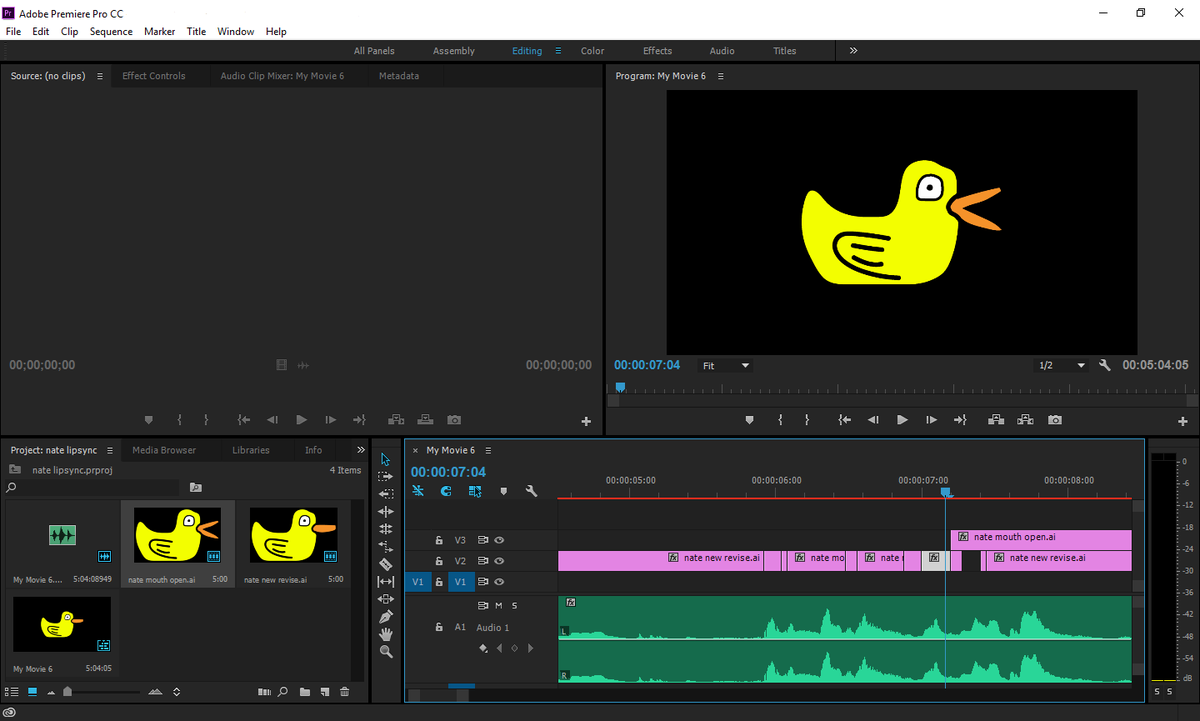
Task: Switch Project panel to list view
Action: coord(12,691)
